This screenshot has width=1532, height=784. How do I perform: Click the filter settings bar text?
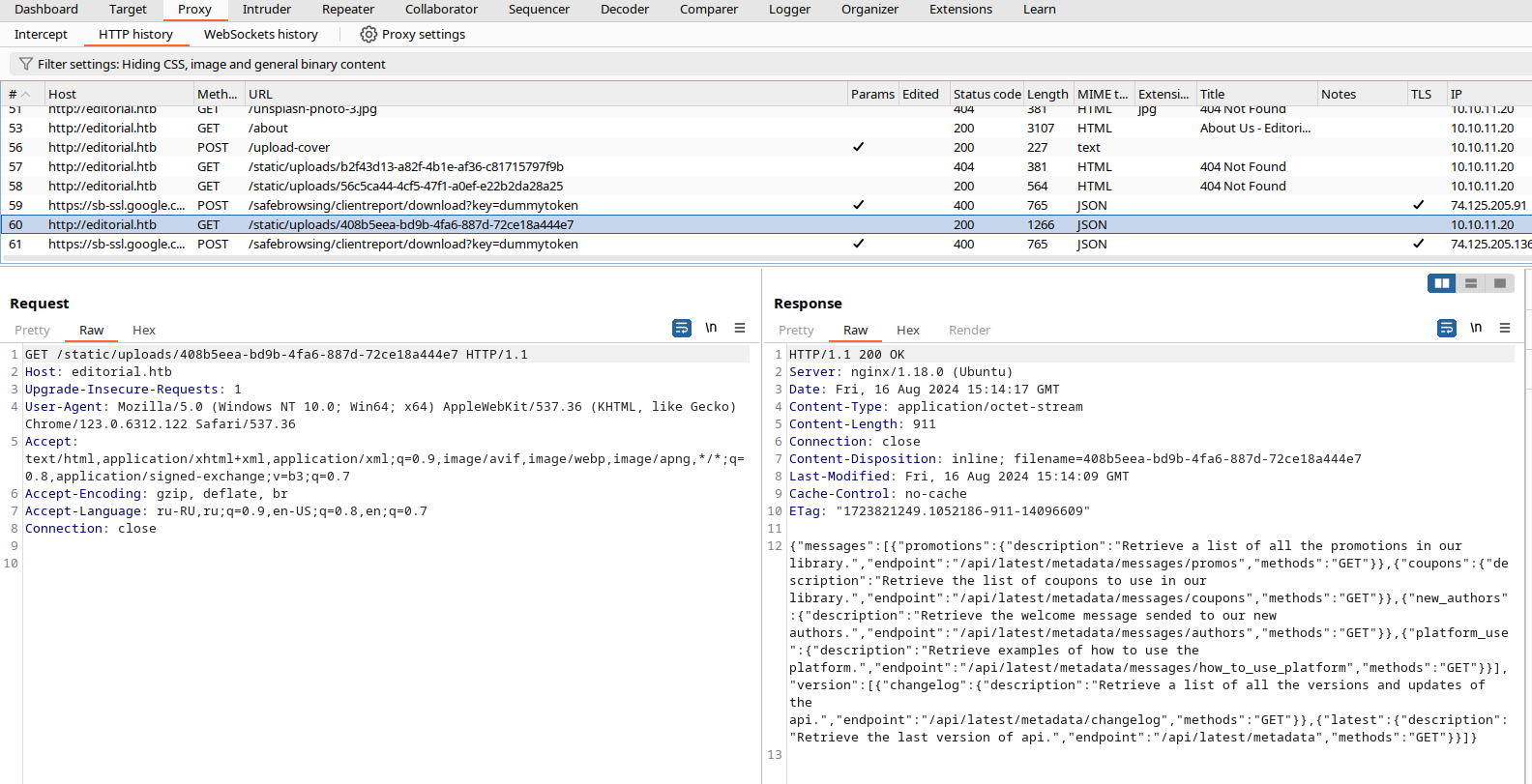pos(211,64)
